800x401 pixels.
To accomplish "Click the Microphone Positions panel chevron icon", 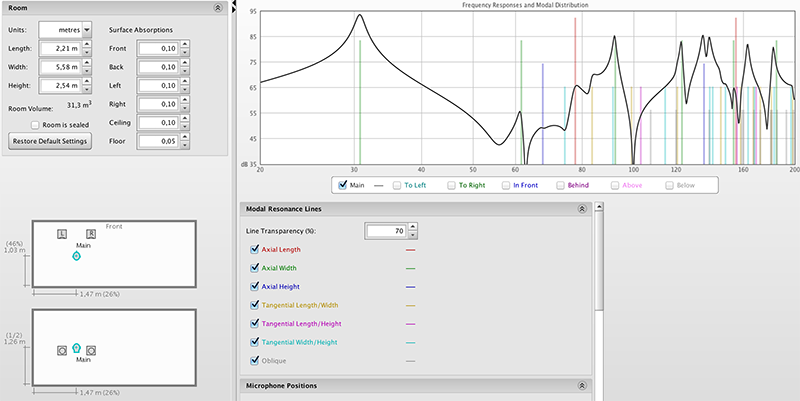I will point(582,385).
